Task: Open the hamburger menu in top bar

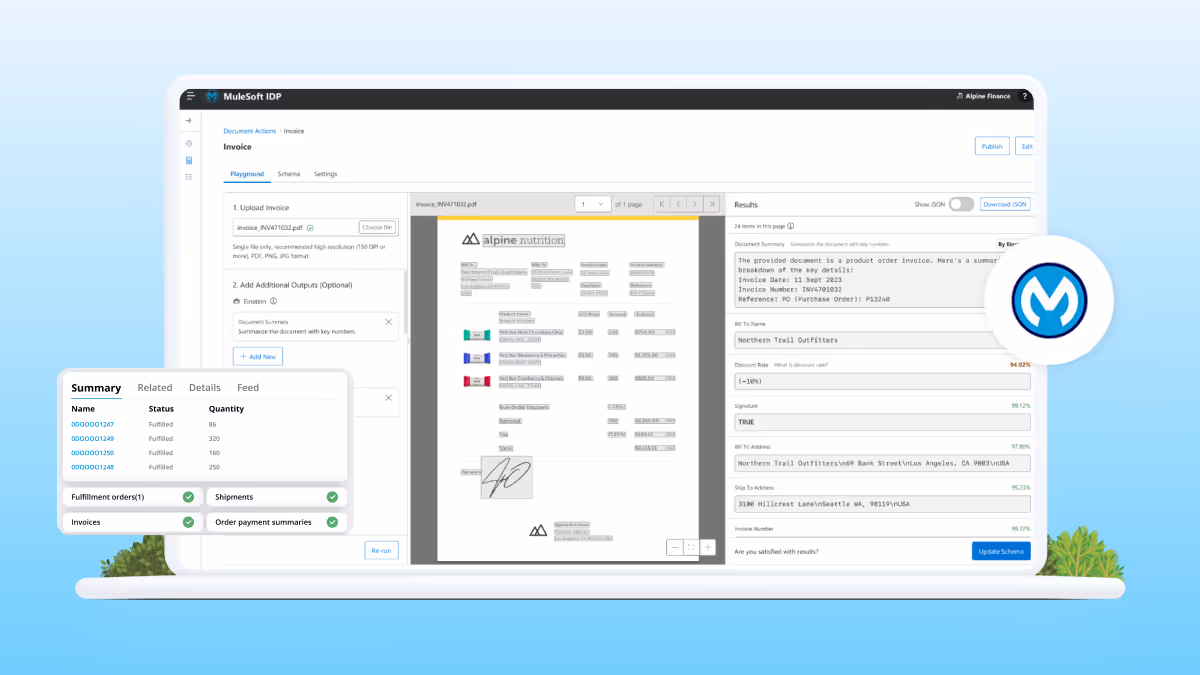Action: pyautogui.click(x=190, y=97)
